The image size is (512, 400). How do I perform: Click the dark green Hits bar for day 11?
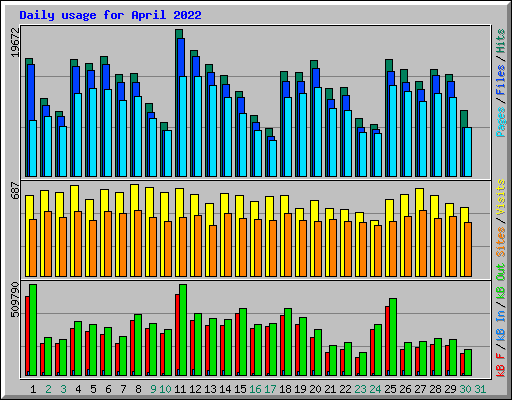click(179, 34)
